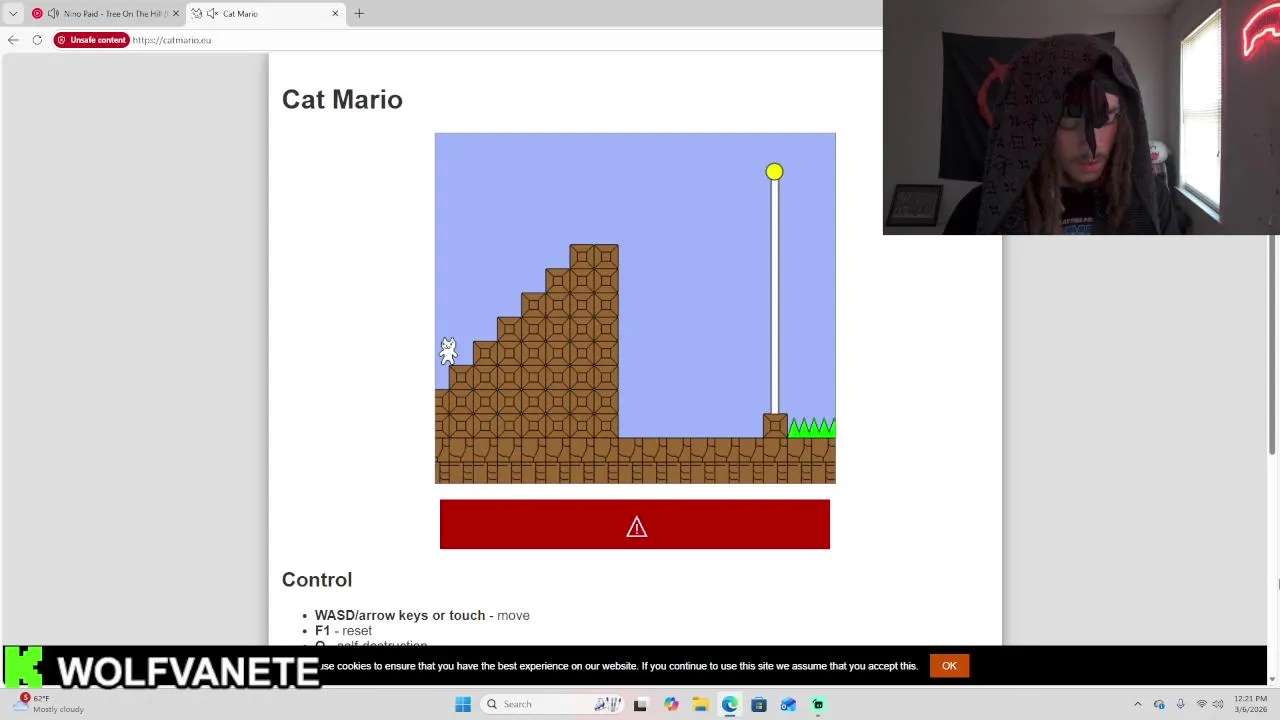Open the green-icon app on the taskbar
Viewport: 1280px width, 720px height.
click(818, 704)
